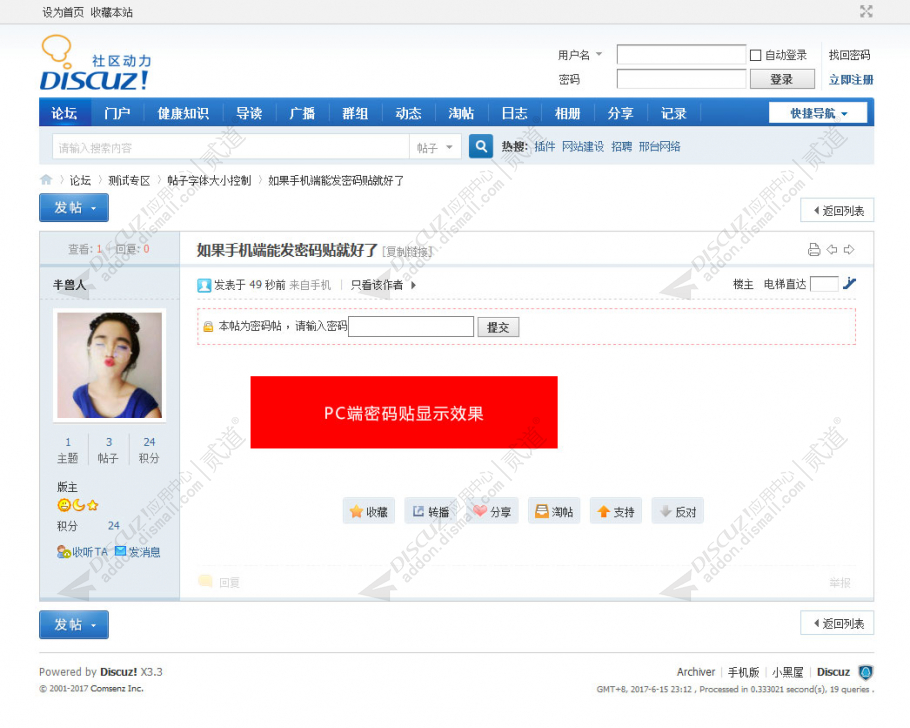This screenshot has height=728, width=910.
Task: Toggle the 自动登录 checkbox
Action: [x=755, y=55]
